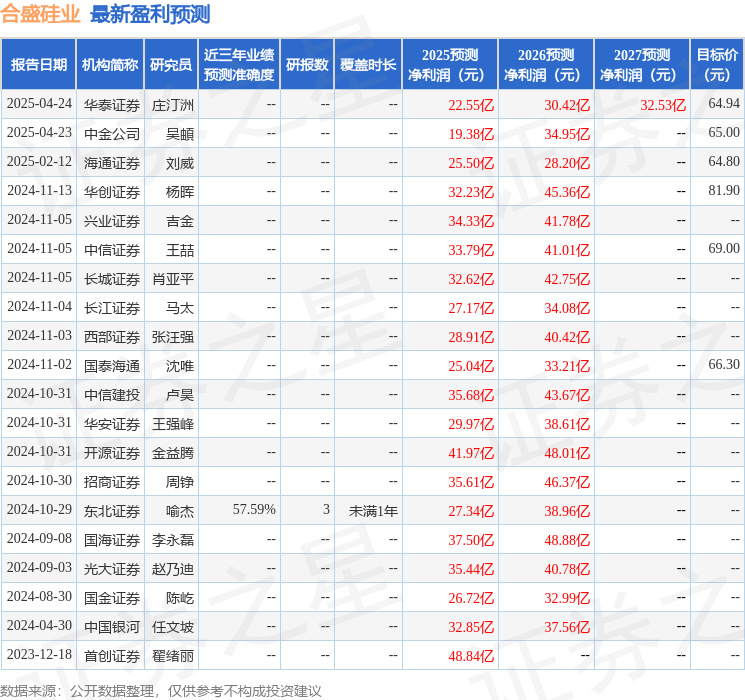Click the 覆盖时长 column header
The width and height of the screenshot is (745, 700).
(368, 64)
